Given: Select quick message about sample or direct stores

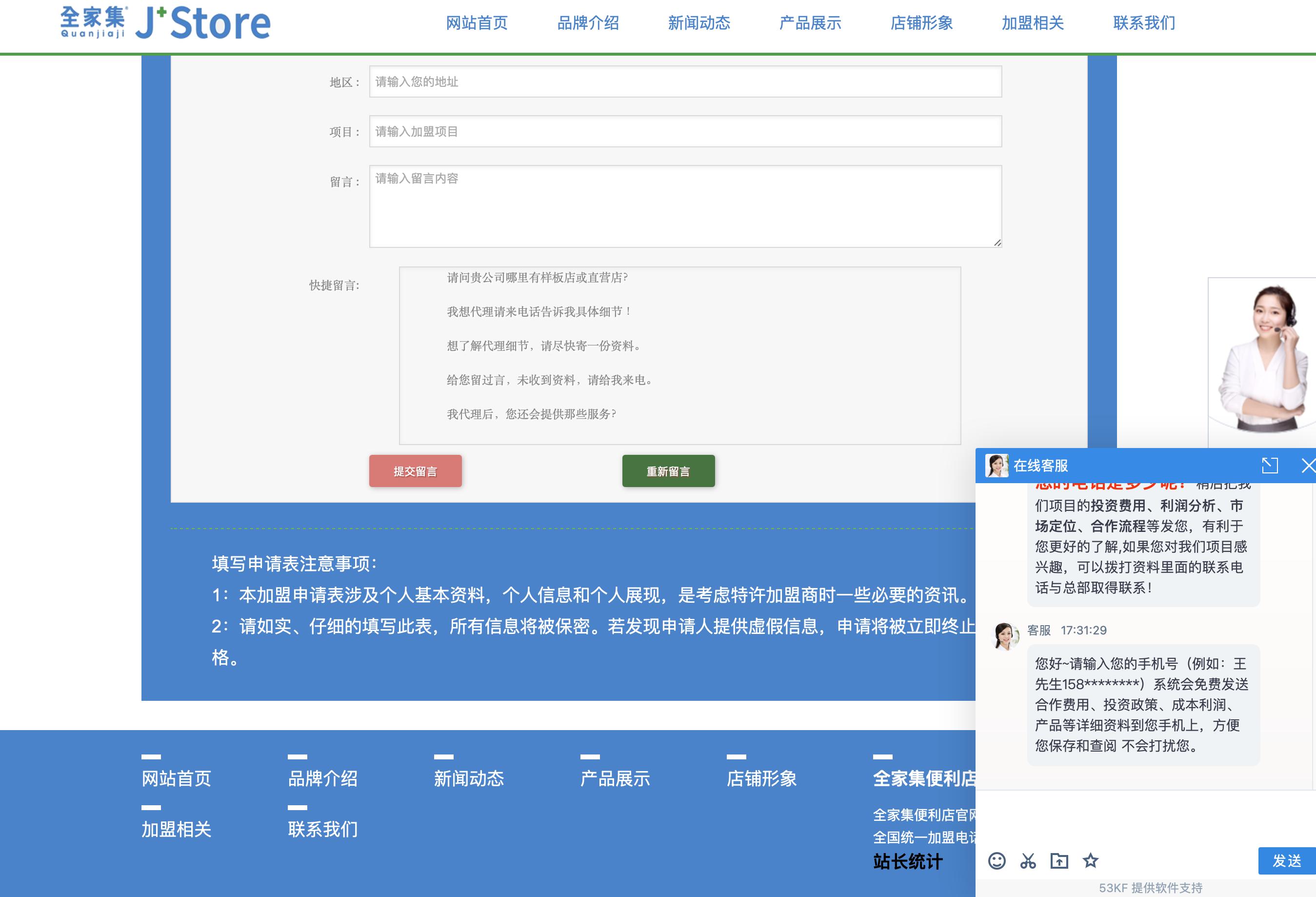Looking at the screenshot, I should (537, 279).
